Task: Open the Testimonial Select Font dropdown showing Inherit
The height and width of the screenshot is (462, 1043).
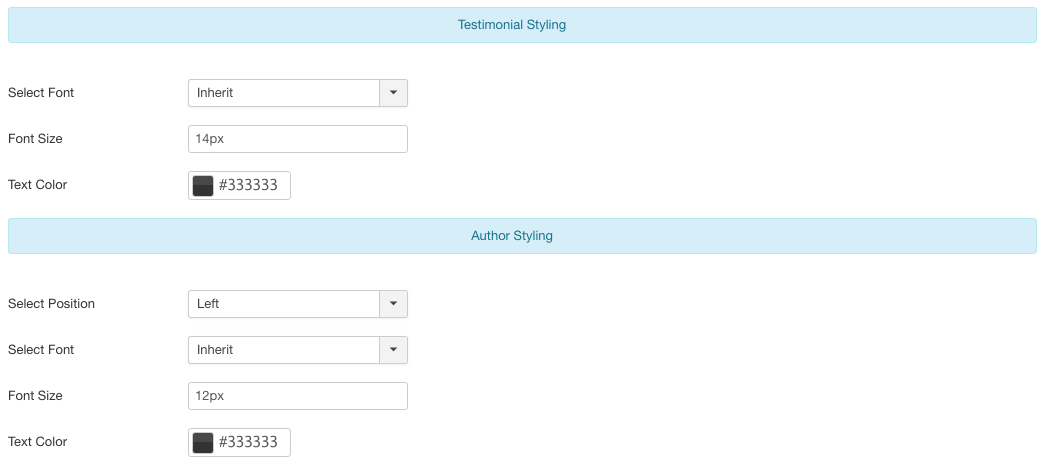Action: click(284, 93)
